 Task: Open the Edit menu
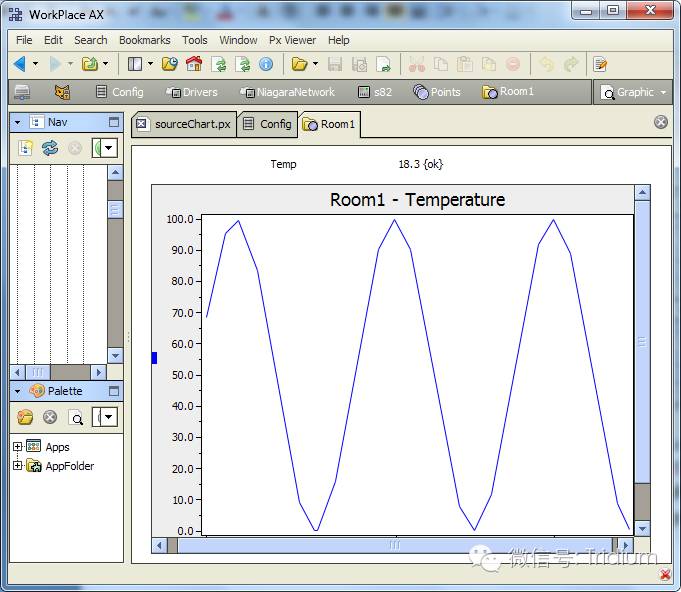53,40
